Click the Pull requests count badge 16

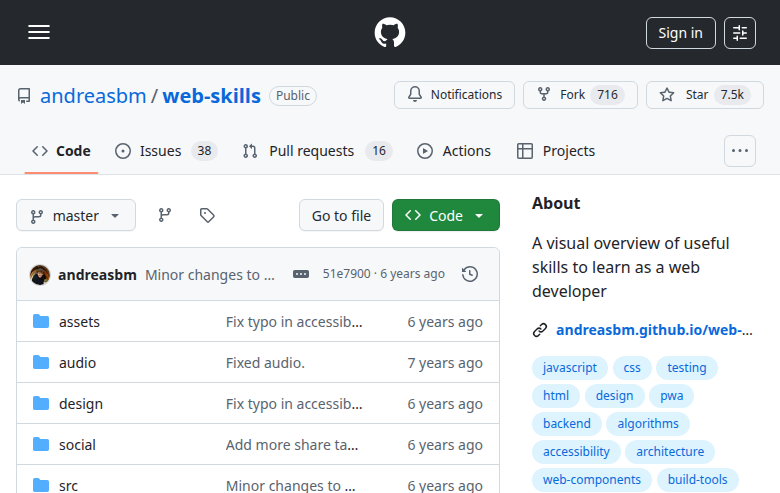coord(379,151)
